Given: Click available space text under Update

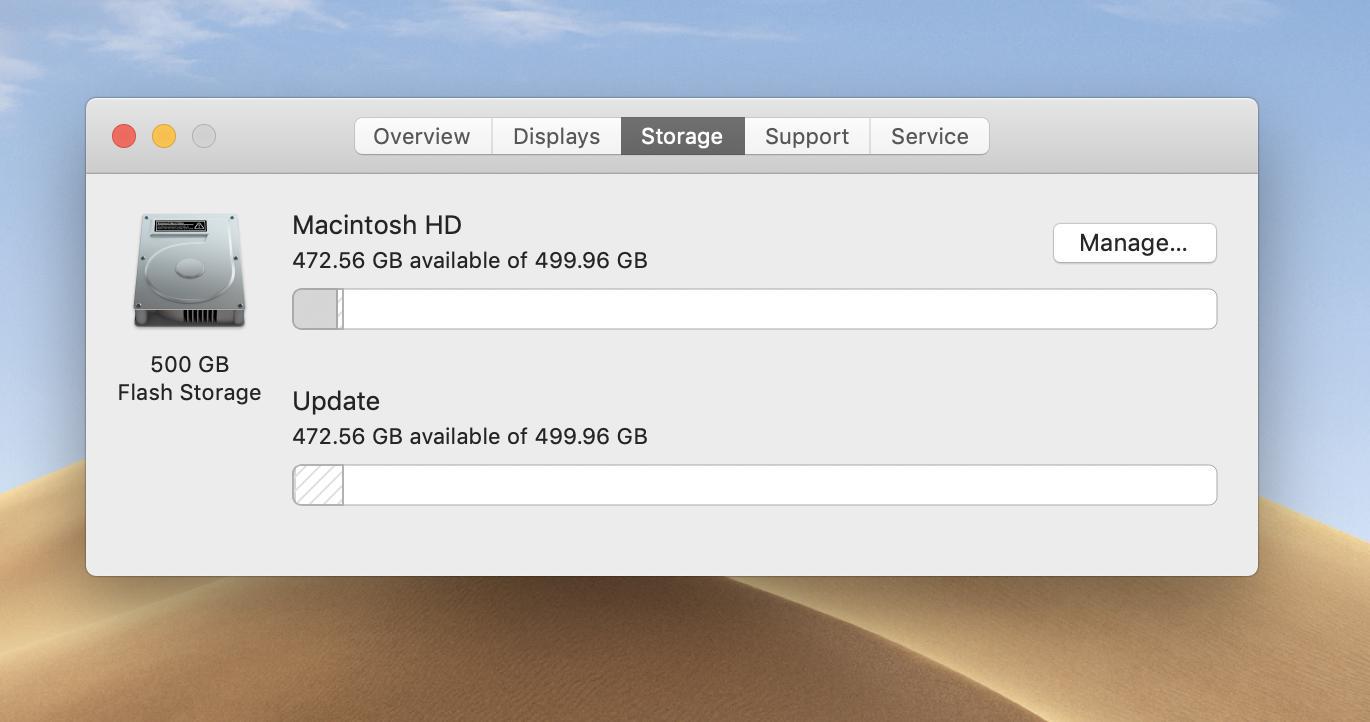Looking at the screenshot, I should [x=470, y=436].
